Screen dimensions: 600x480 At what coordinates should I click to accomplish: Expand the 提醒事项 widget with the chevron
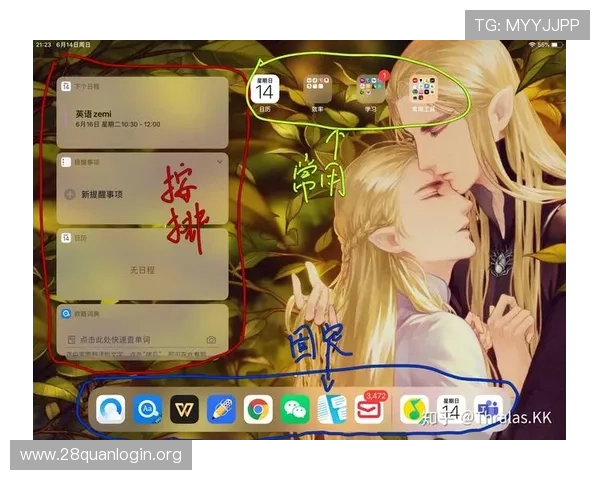[220, 162]
